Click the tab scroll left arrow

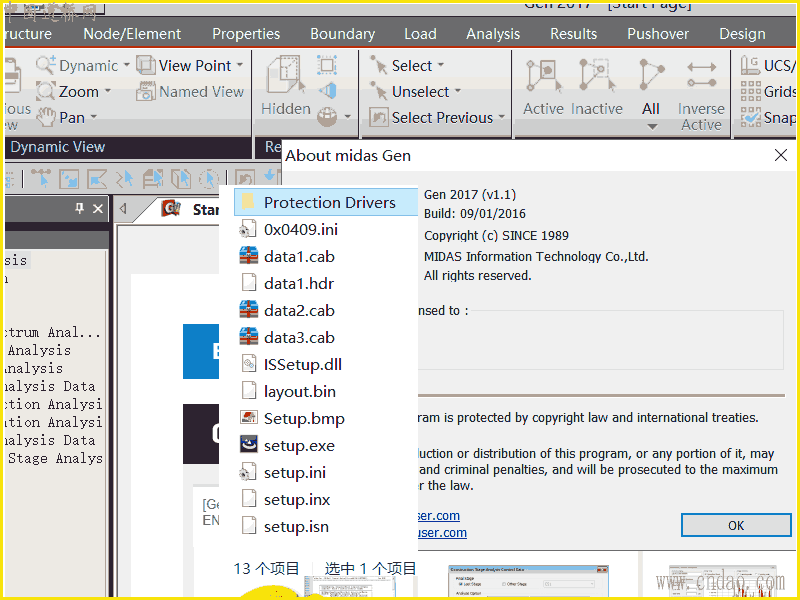point(123,209)
